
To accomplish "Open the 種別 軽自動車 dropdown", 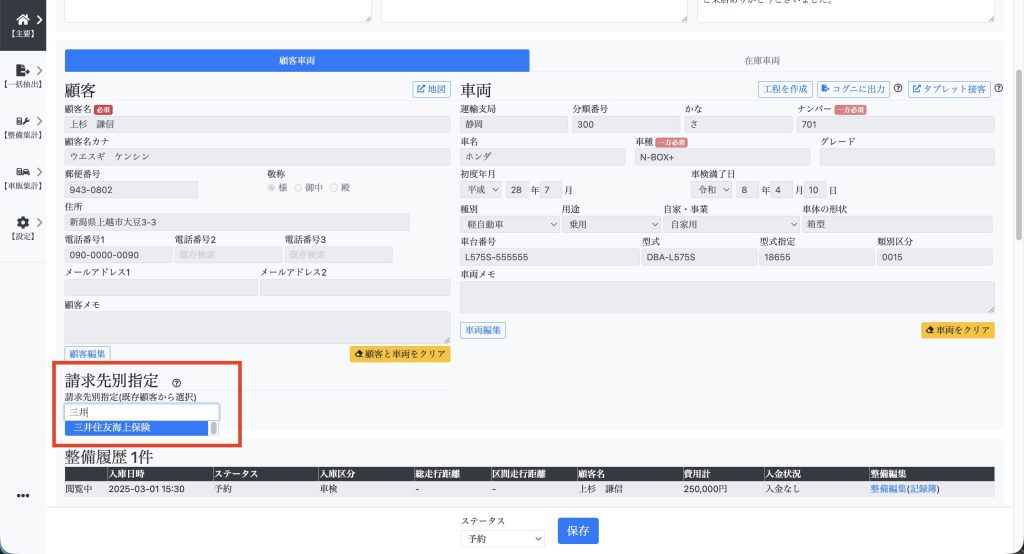I will tap(509, 225).
